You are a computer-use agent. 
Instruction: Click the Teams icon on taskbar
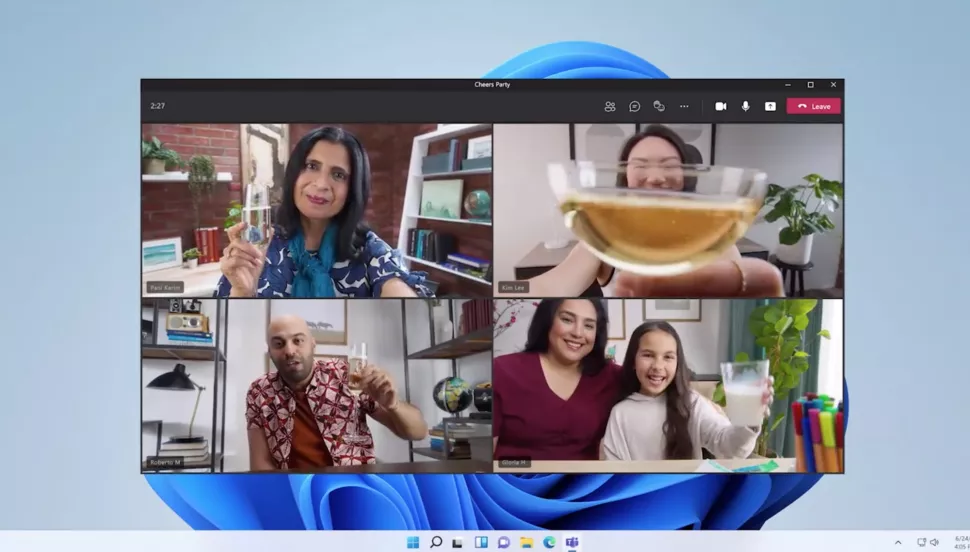click(x=572, y=542)
